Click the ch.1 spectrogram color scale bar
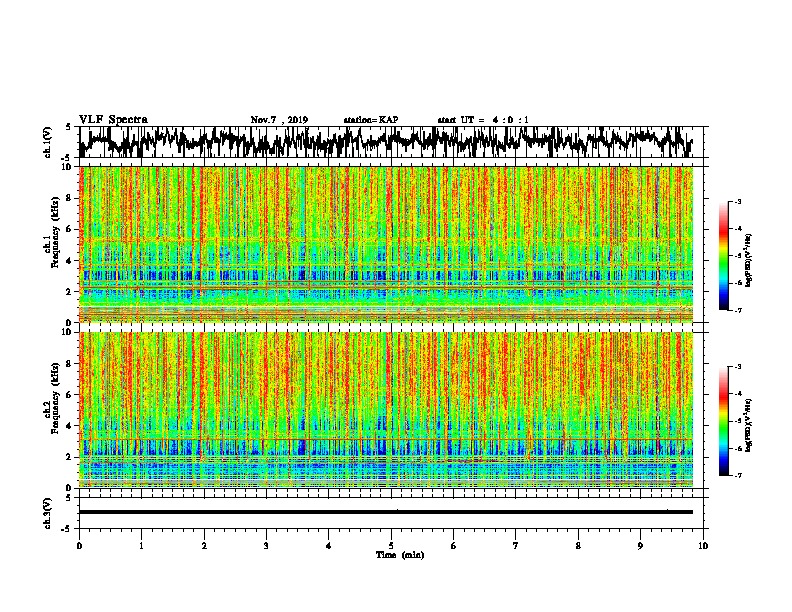Image resolution: width=792 pixels, height=612 pixels. tap(724, 256)
